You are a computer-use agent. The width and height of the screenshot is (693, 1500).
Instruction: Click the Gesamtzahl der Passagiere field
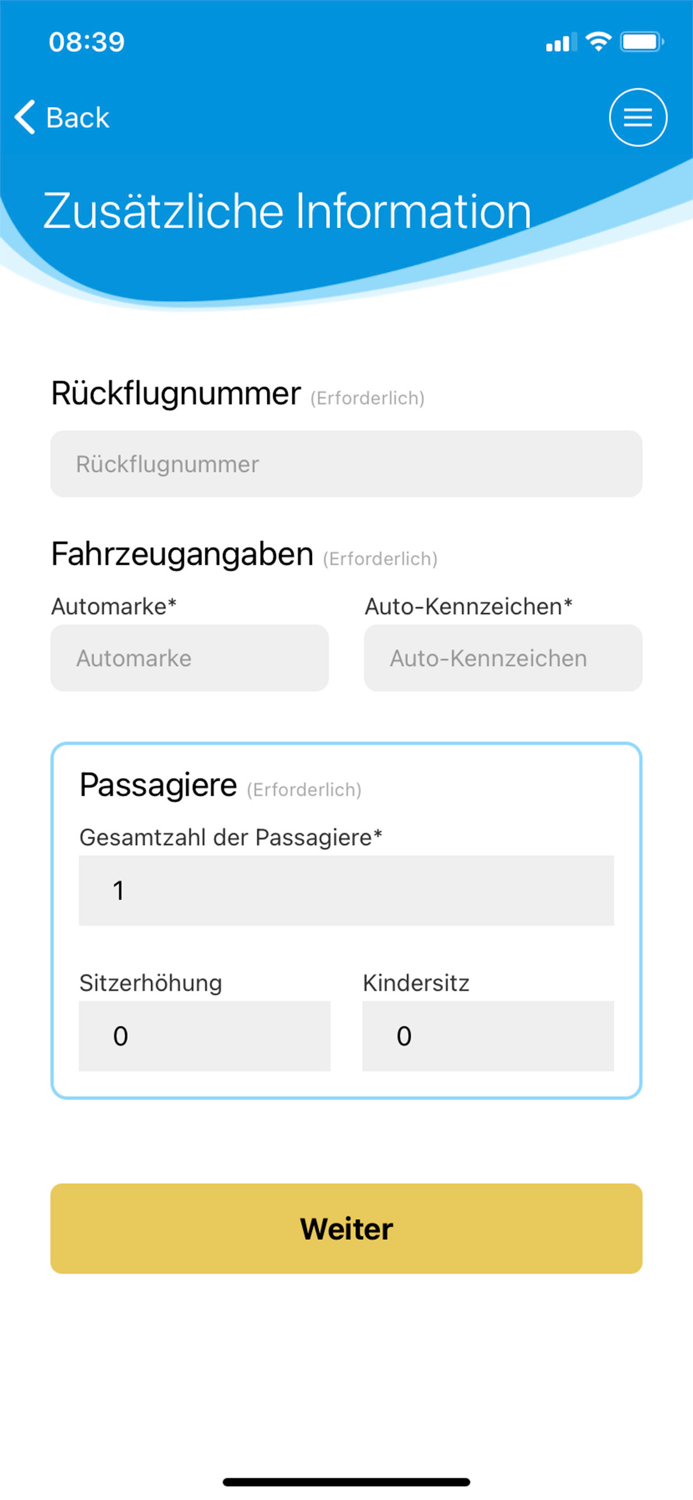click(x=346, y=890)
